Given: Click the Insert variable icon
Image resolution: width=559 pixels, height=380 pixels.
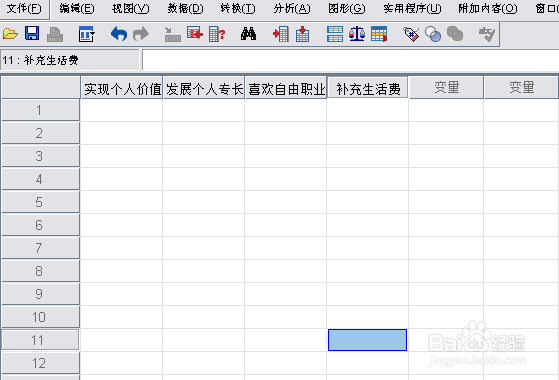Looking at the screenshot, I should pyautogui.click(x=302, y=34).
